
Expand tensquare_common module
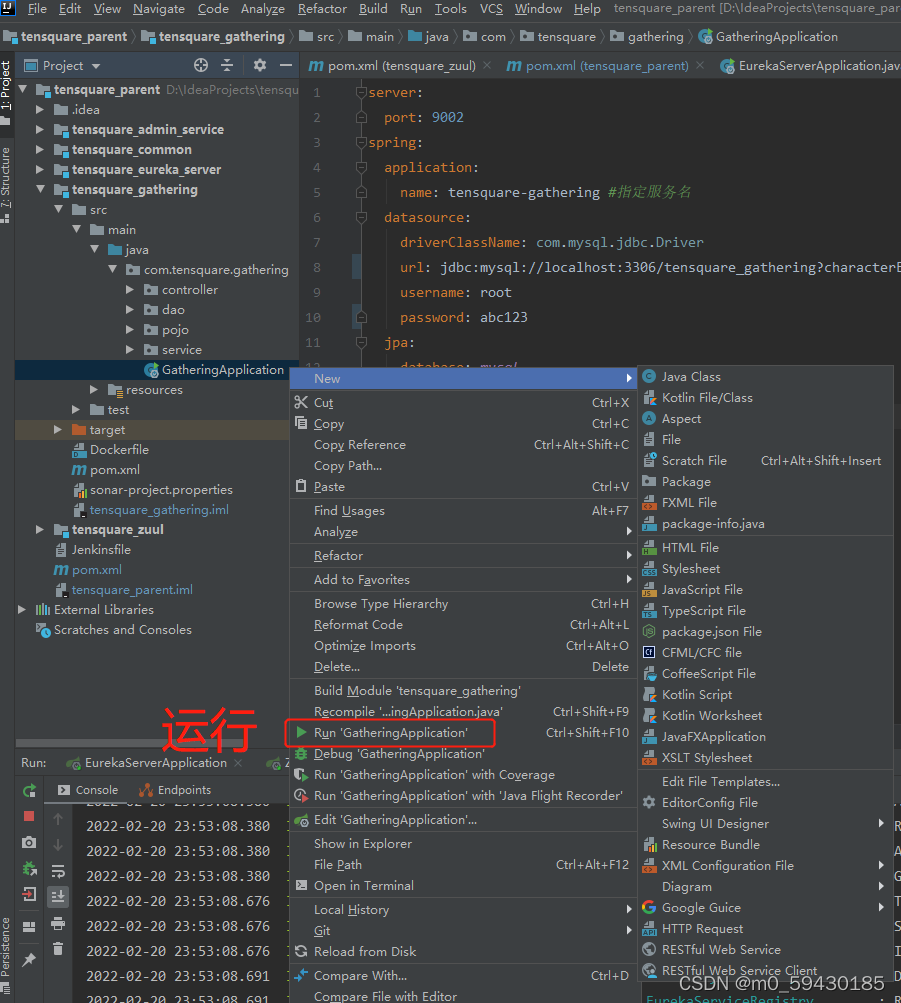pos(40,150)
